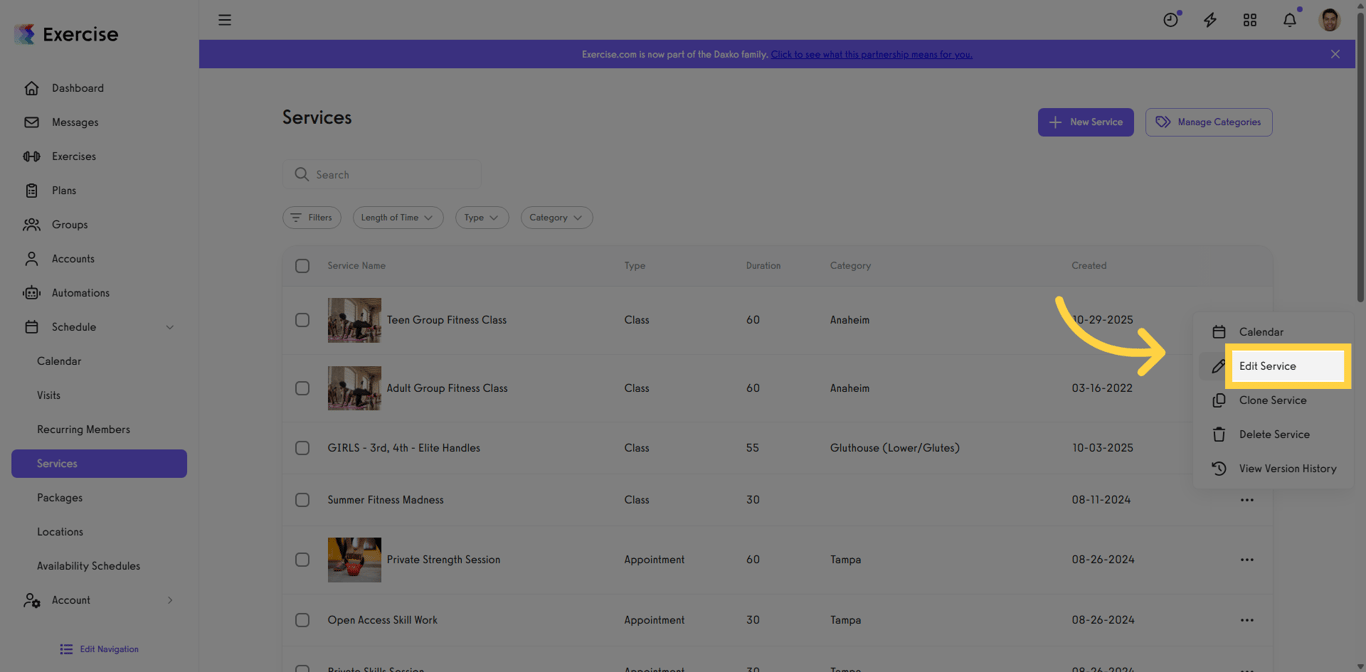The height and width of the screenshot is (672, 1366).
Task: Choose Clone Service from the context menu
Action: click(x=1273, y=400)
